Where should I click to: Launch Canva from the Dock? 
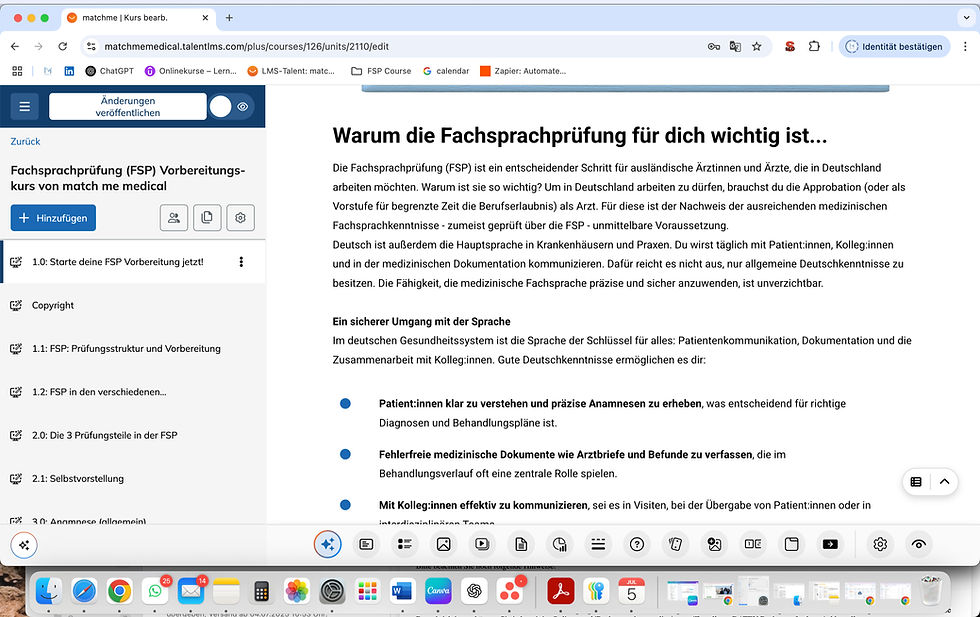[x=438, y=591]
